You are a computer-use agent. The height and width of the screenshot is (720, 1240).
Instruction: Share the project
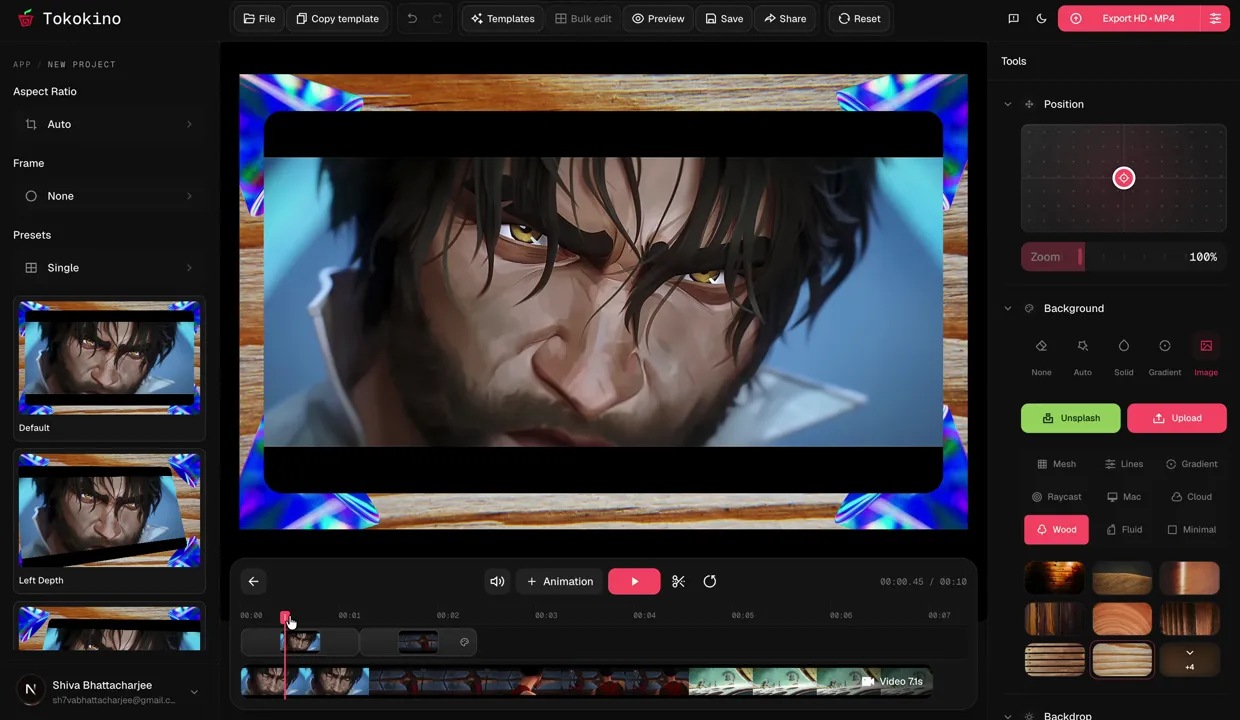coord(785,18)
